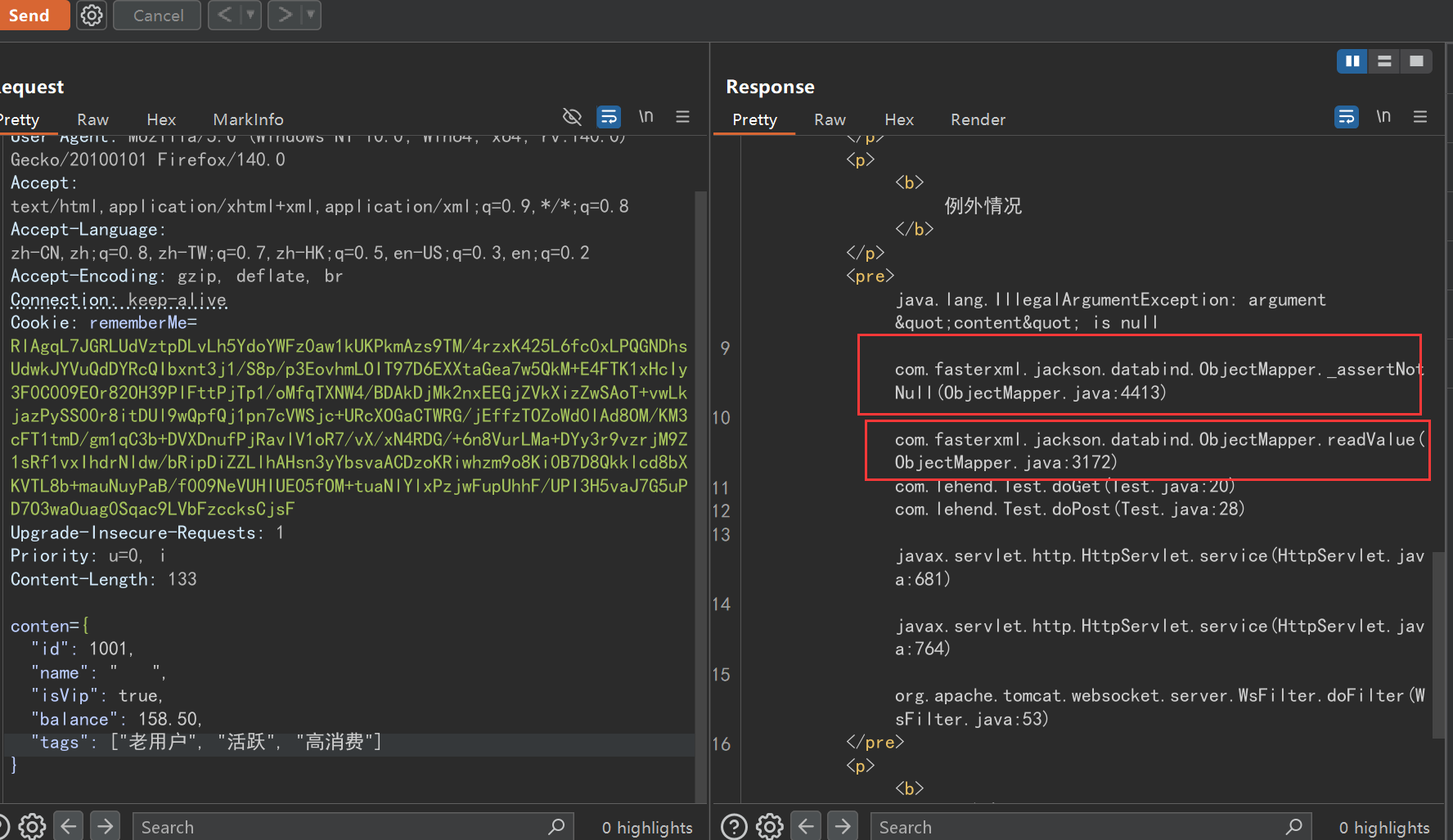The height and width of the screenshot is (840, 1453).
Task: Click the "isVip": true body line
Action: pos(97,696)
